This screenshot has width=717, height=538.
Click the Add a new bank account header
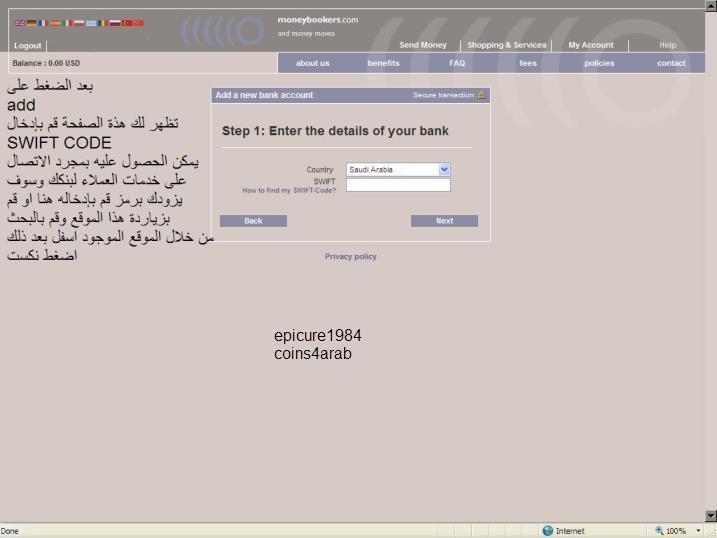264,95
